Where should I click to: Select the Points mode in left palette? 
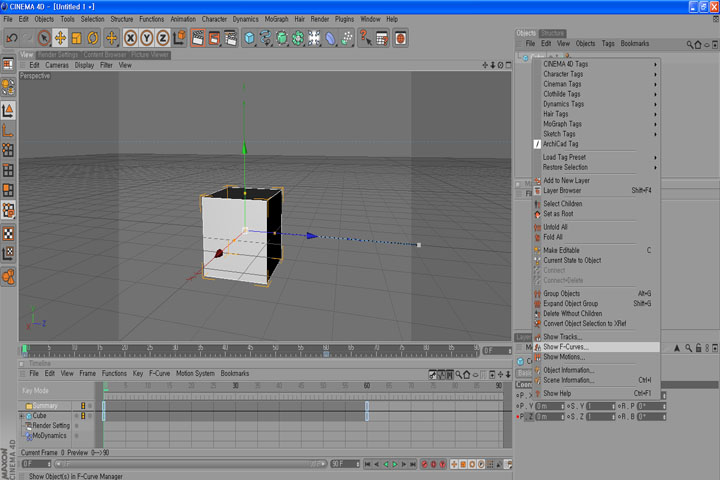click(x=8, y=150)
